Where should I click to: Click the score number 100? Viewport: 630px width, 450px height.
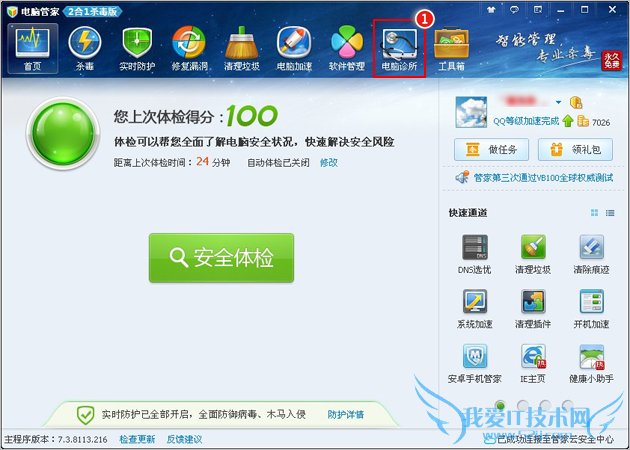(x=252, y=116)
